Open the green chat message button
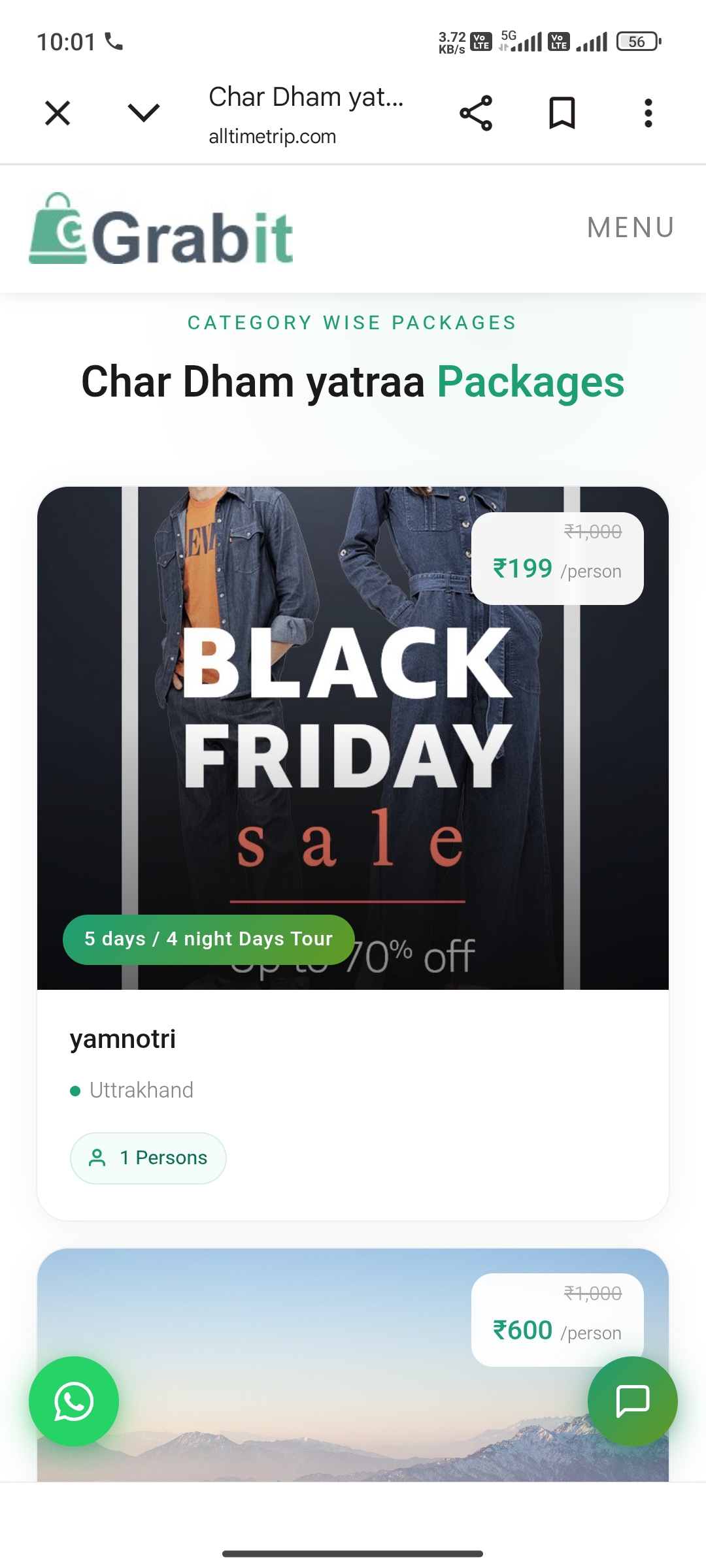The width and height of the screenshot is (706, 1568). pos(632,1401)
